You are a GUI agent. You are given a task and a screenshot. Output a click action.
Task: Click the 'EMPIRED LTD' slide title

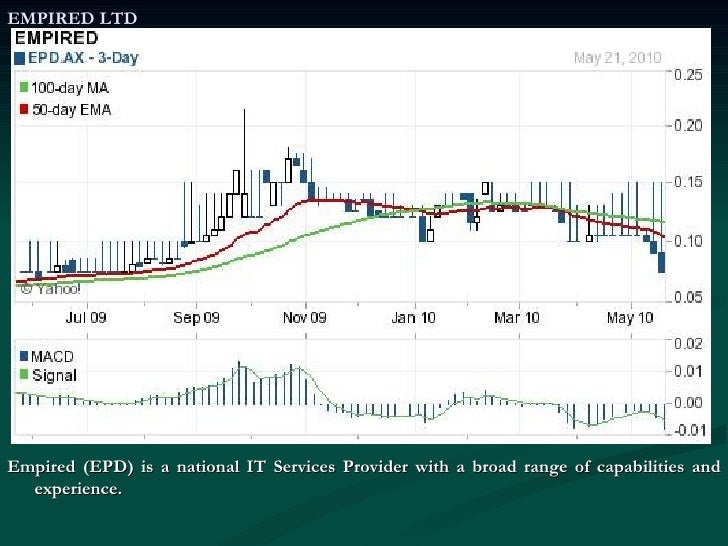[x=72, y=18]
